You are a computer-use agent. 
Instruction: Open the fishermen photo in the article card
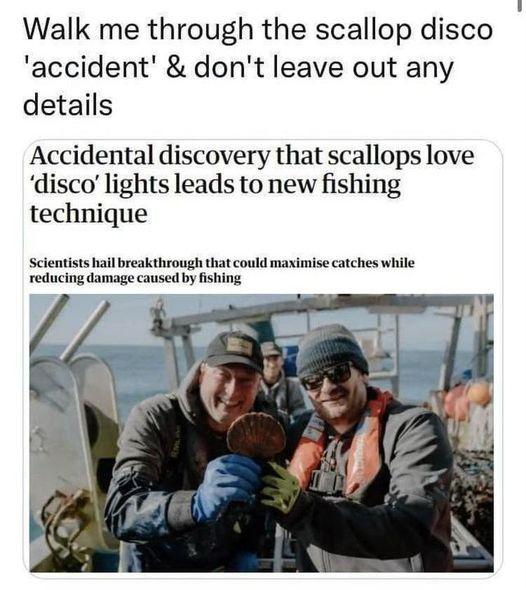tap(261, 433)
